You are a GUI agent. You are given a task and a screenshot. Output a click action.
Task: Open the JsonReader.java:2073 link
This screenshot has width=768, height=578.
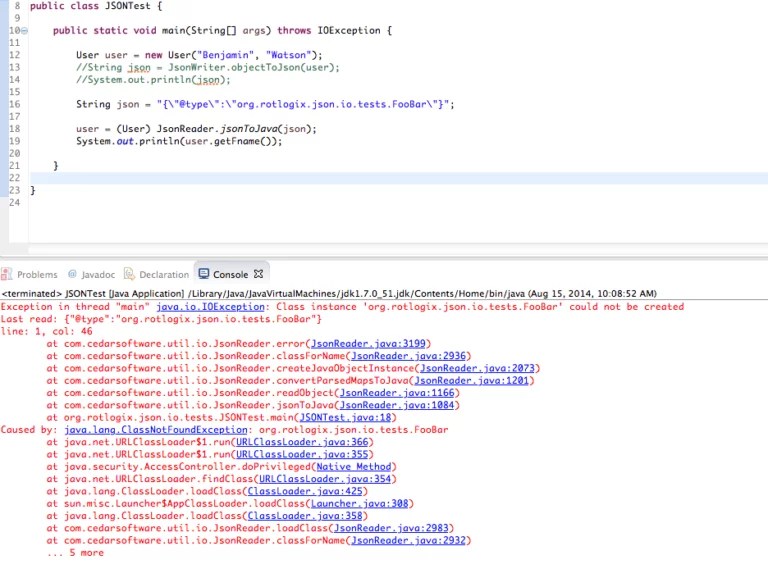click(x=477, y=368)
